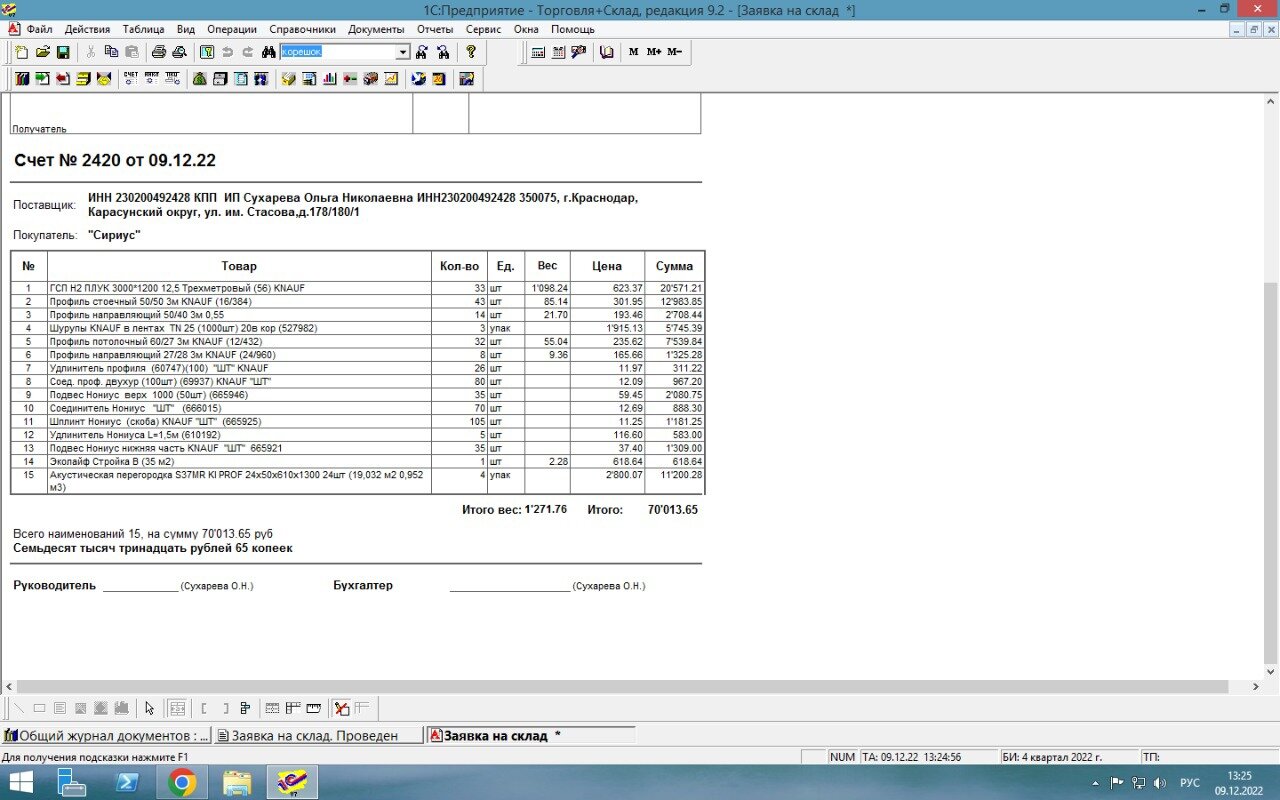The height and width of the screenshot is (800, 1280).
Task: Open the Операции menu
Action: (x=232, y=29)
